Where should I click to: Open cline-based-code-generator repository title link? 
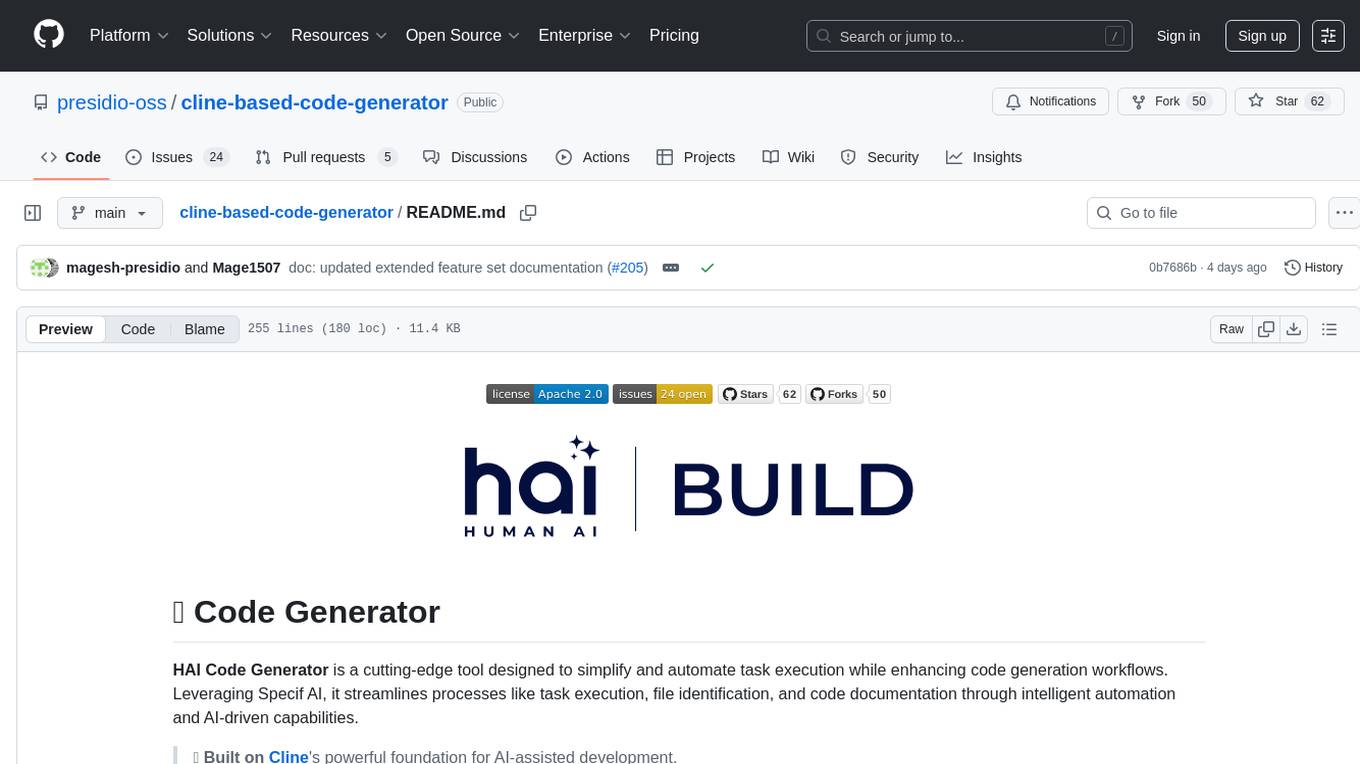click(x=314, y=102)
